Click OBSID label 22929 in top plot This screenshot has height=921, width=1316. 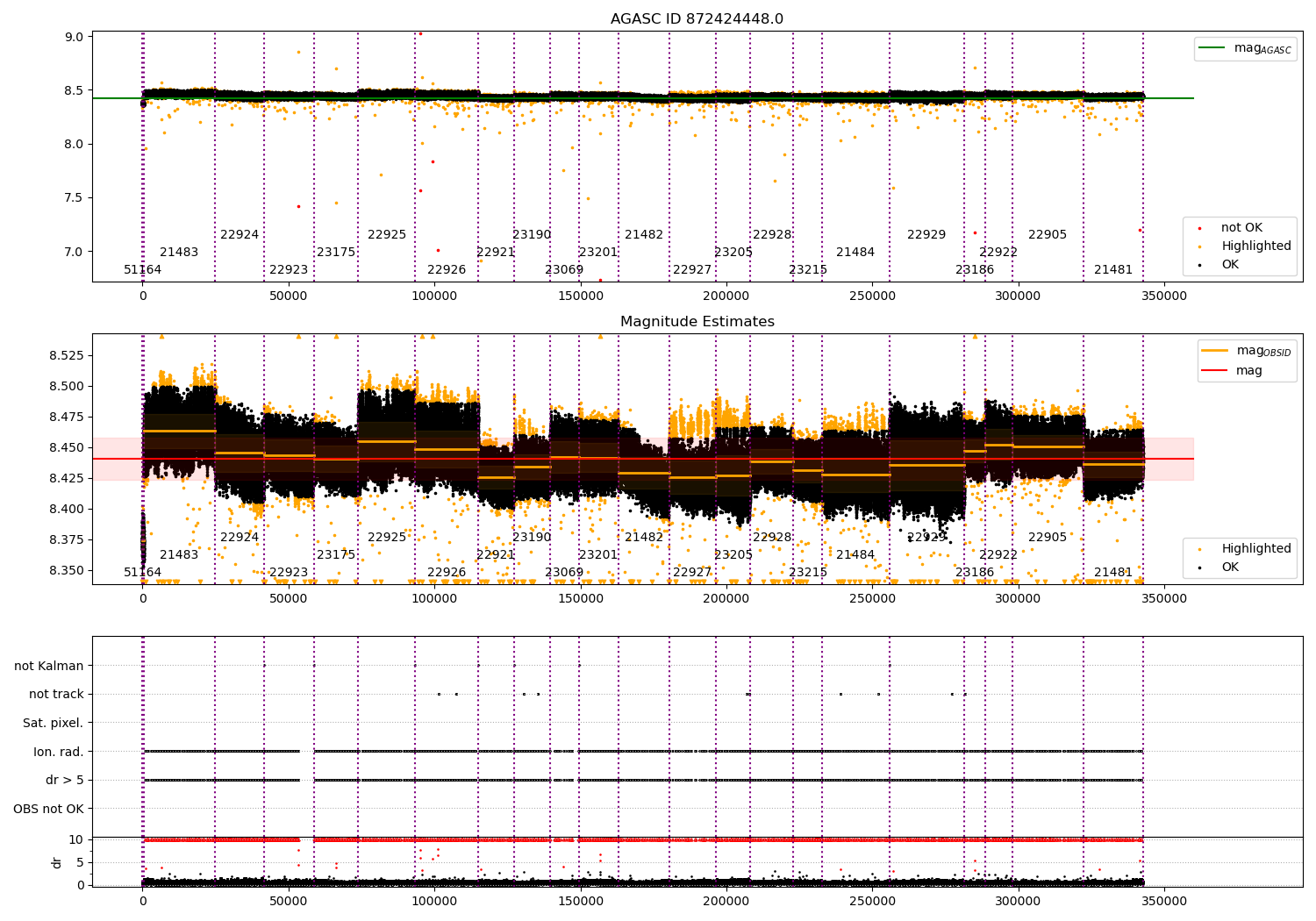click(x=926, y=235)
